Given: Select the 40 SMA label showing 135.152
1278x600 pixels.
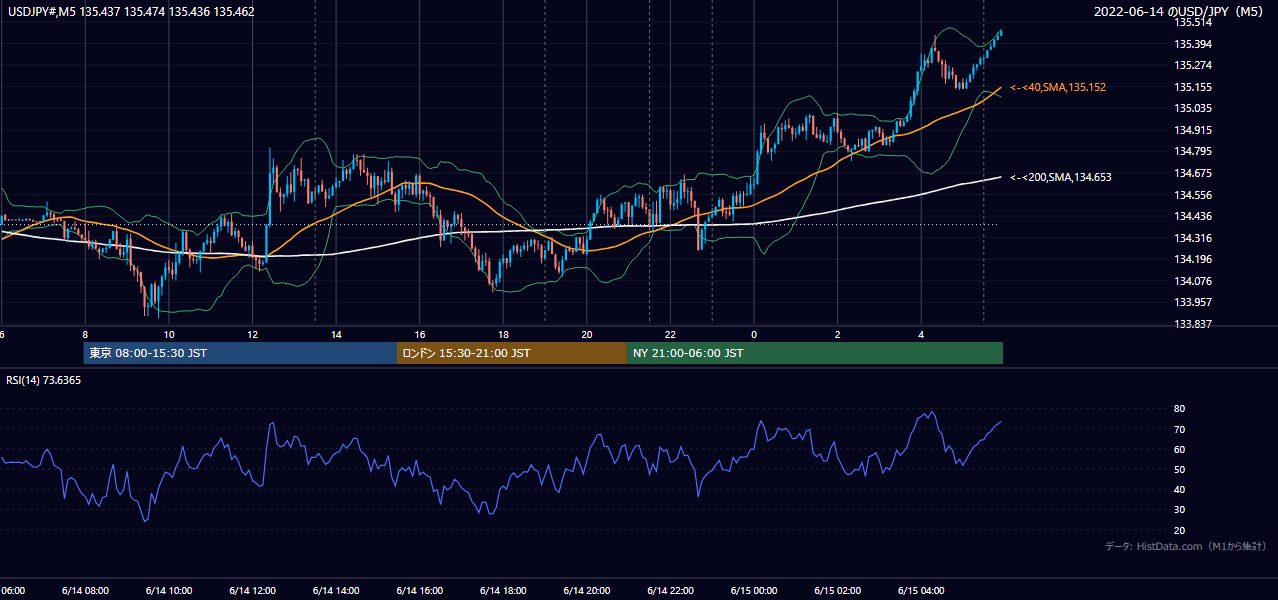Looking at the screenshot, I should coord(1058,88).
